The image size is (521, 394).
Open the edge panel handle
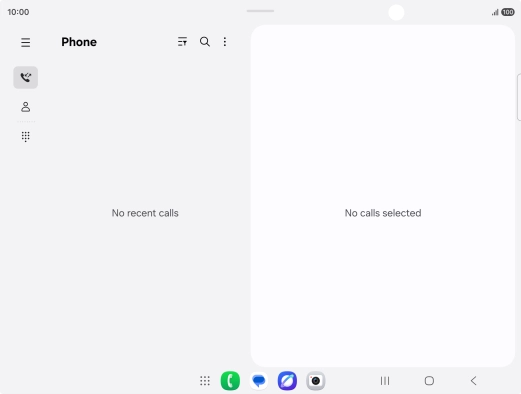pos(519,97)
